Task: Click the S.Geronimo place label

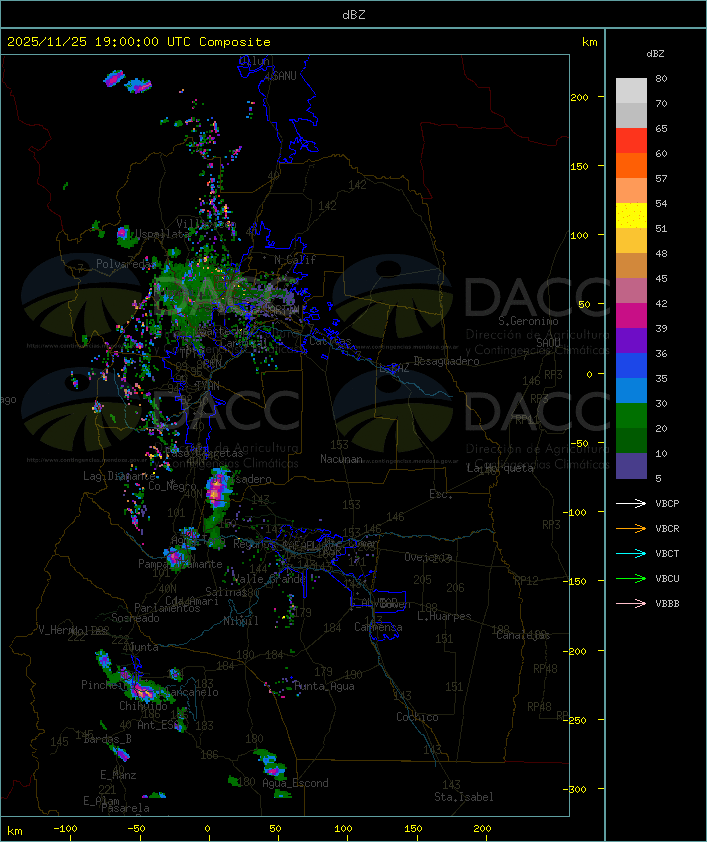Action: (528, 321)
